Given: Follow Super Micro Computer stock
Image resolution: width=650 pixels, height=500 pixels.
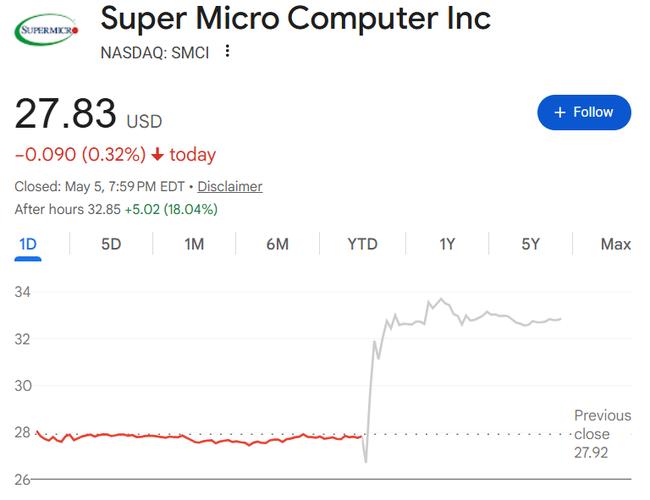Looking at the screenshot, I should point(584,112).
